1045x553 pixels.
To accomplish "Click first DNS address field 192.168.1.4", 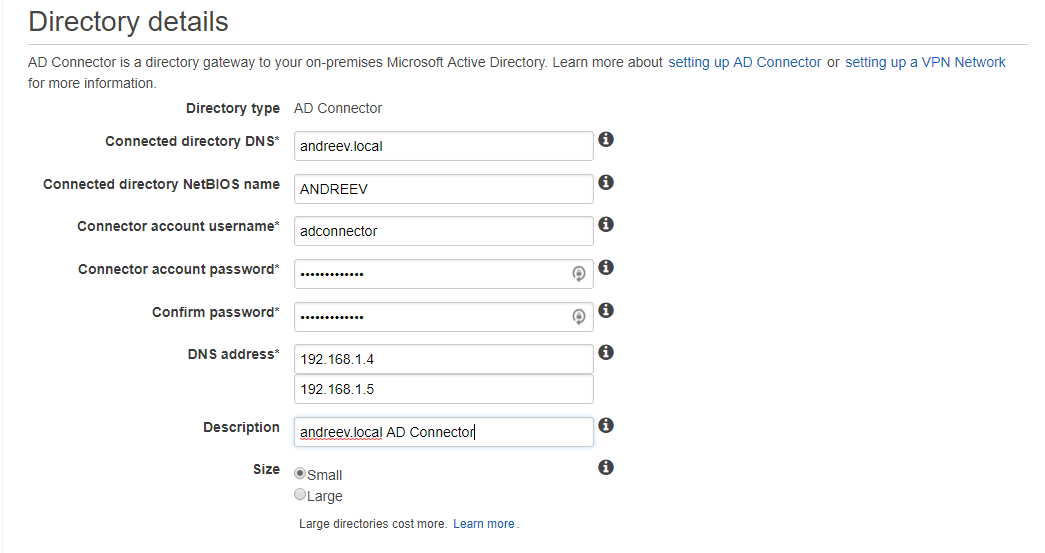I will (x=443, y=359).
